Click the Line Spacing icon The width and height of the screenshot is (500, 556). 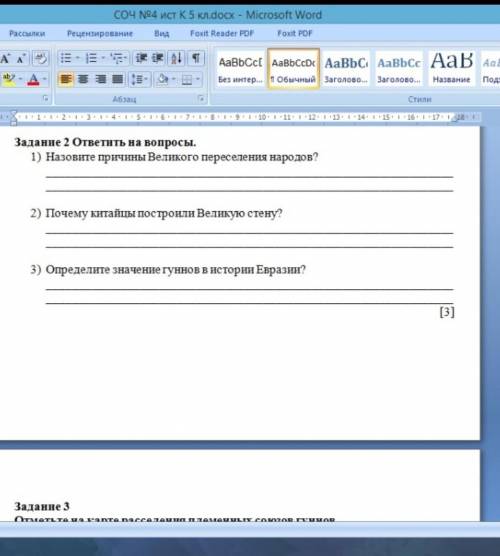[137, 79]
